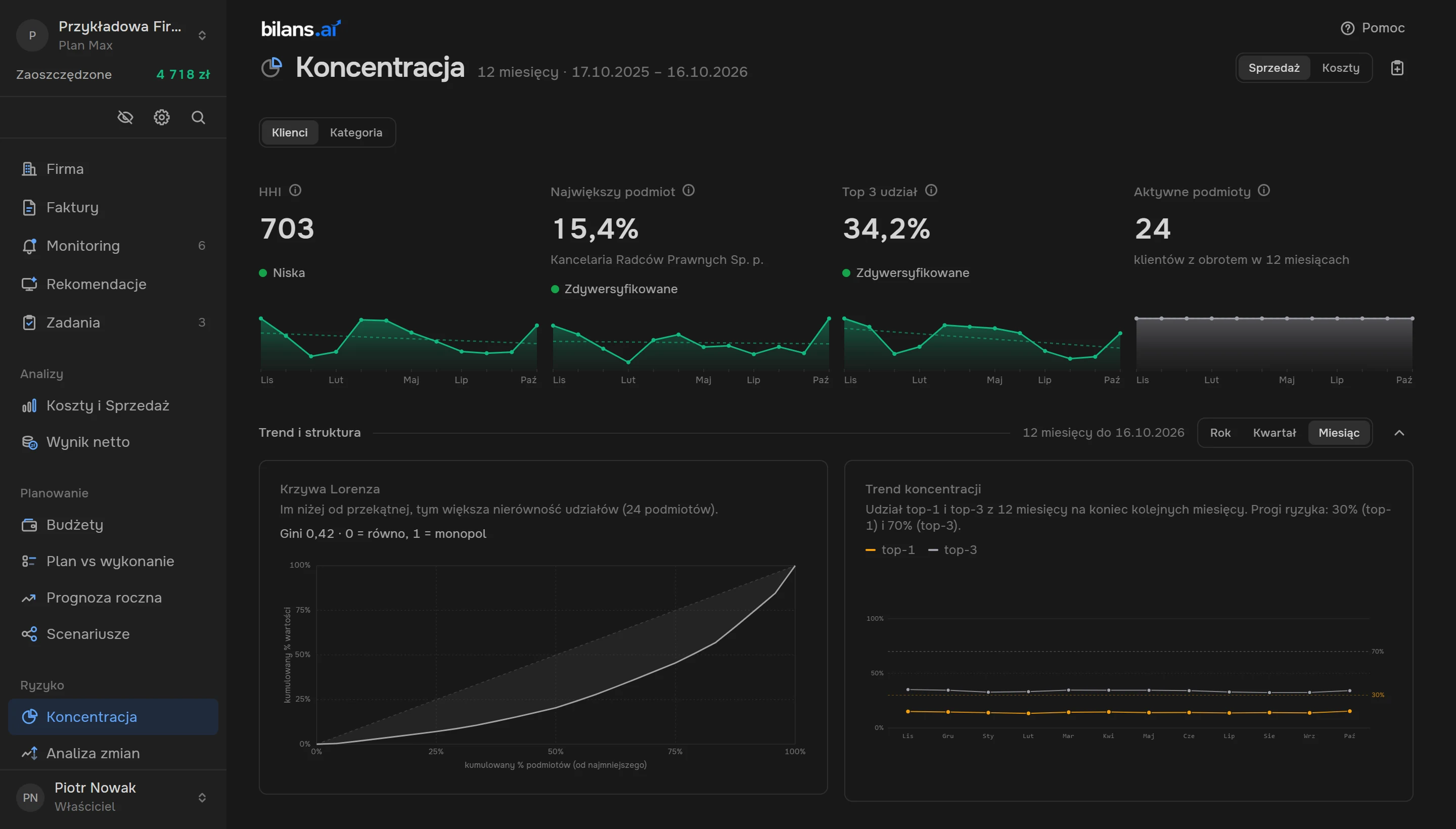The image size is (1456, 829).
Task: Select the Kategoria tab
Action: (356, 132)
